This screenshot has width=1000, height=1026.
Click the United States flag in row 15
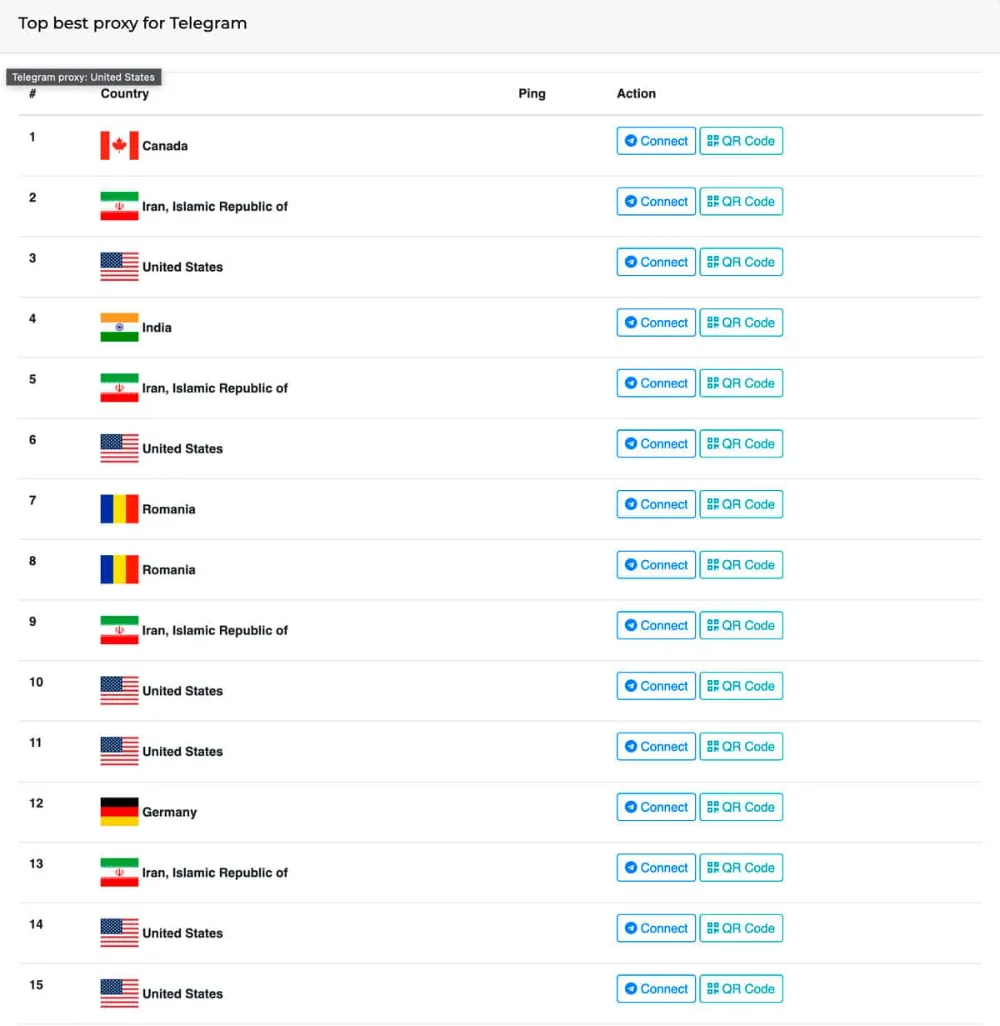(119, 993)
